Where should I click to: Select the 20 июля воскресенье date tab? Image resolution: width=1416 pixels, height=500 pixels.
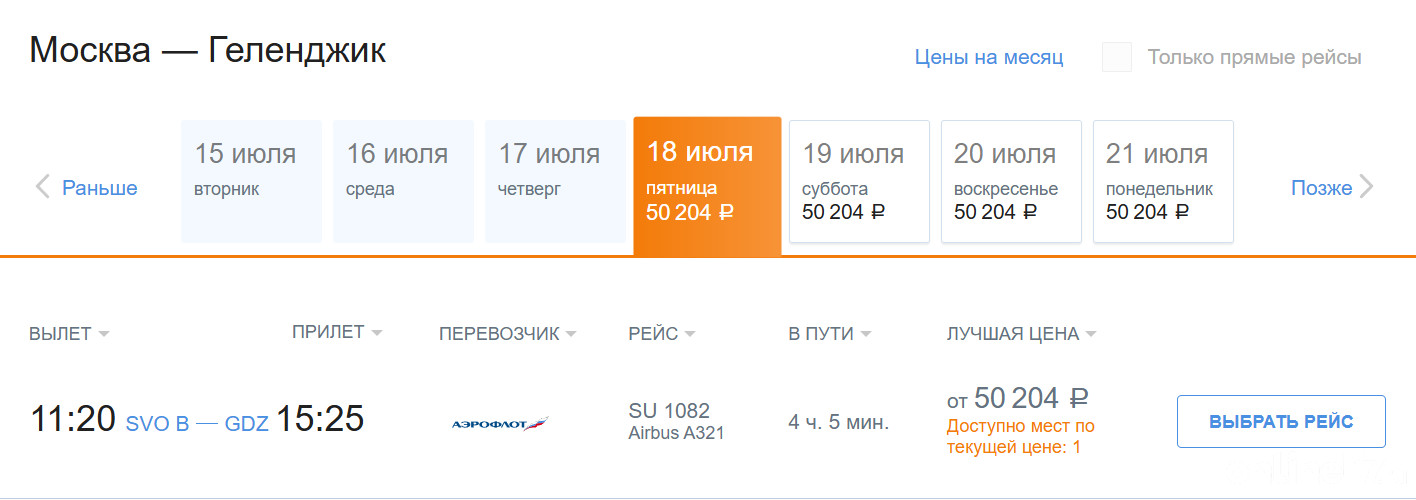click(x=1012, y=181)
